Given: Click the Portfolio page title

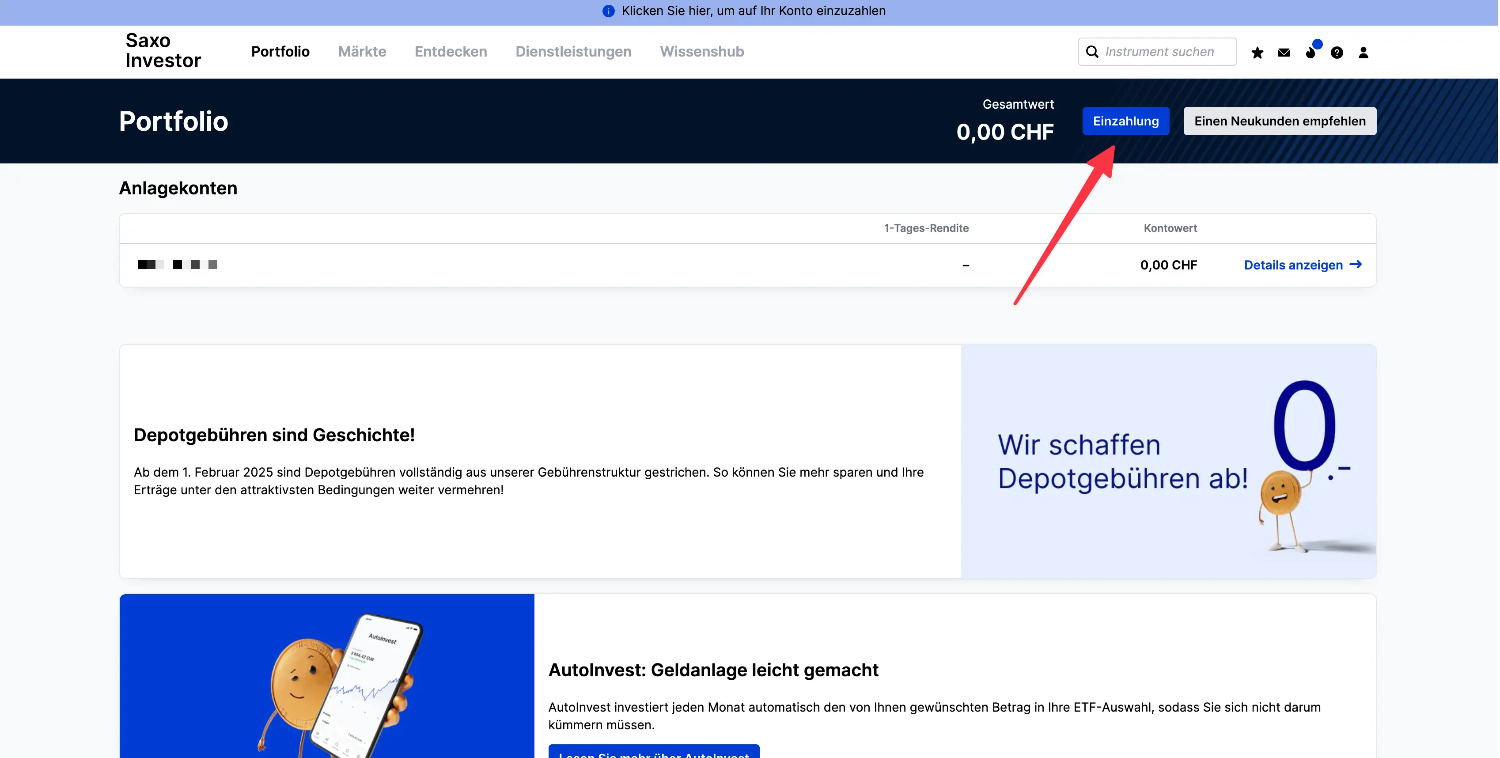Looking at the screenshot, I should [174, 122].
